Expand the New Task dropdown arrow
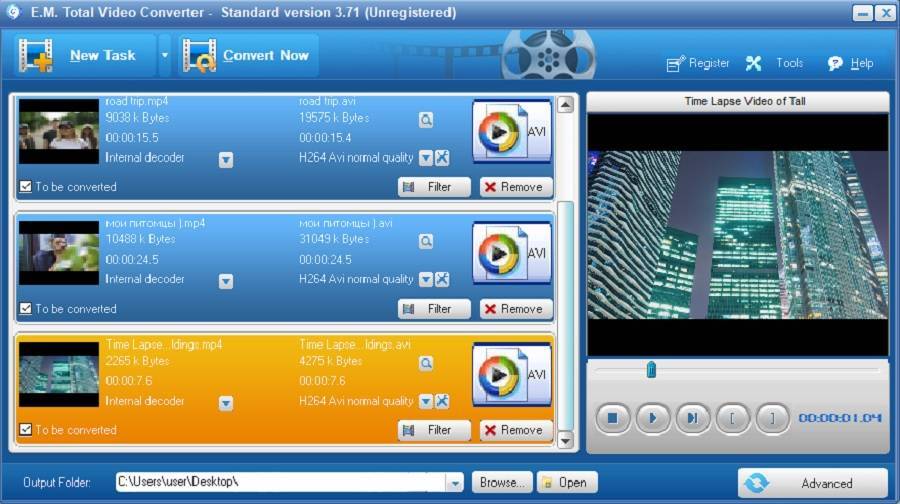Screen dimensions: 900x504 coord(165,56)
